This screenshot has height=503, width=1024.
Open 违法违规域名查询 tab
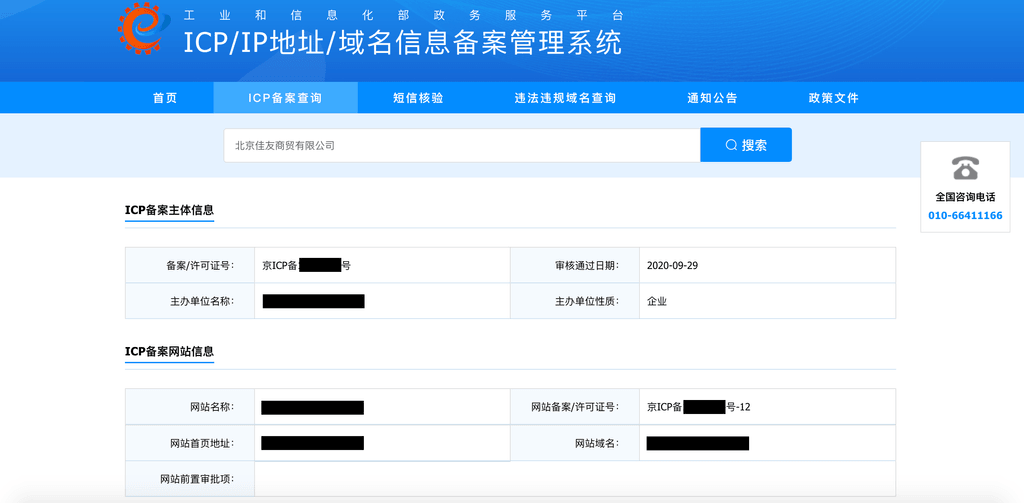coord(566,98)
